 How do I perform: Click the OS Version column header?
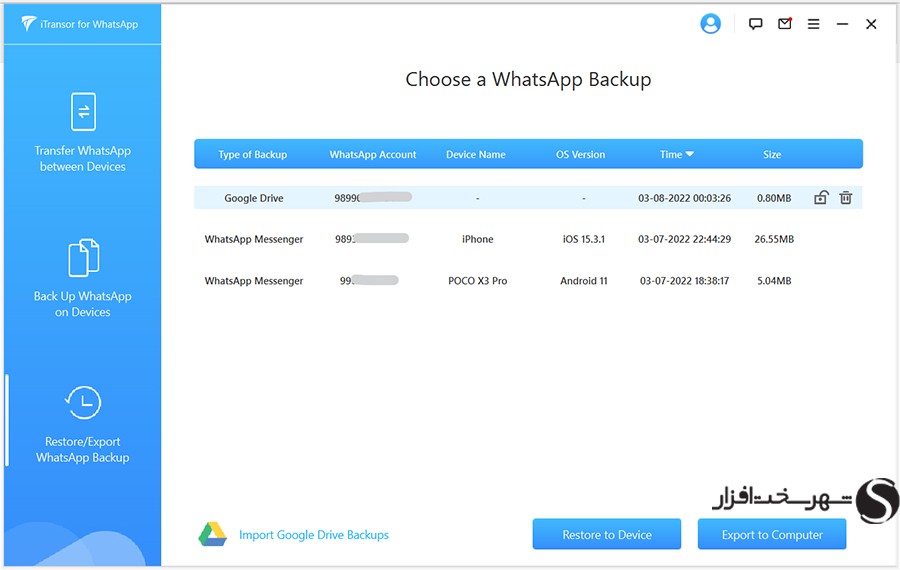[x=580, y=154]
